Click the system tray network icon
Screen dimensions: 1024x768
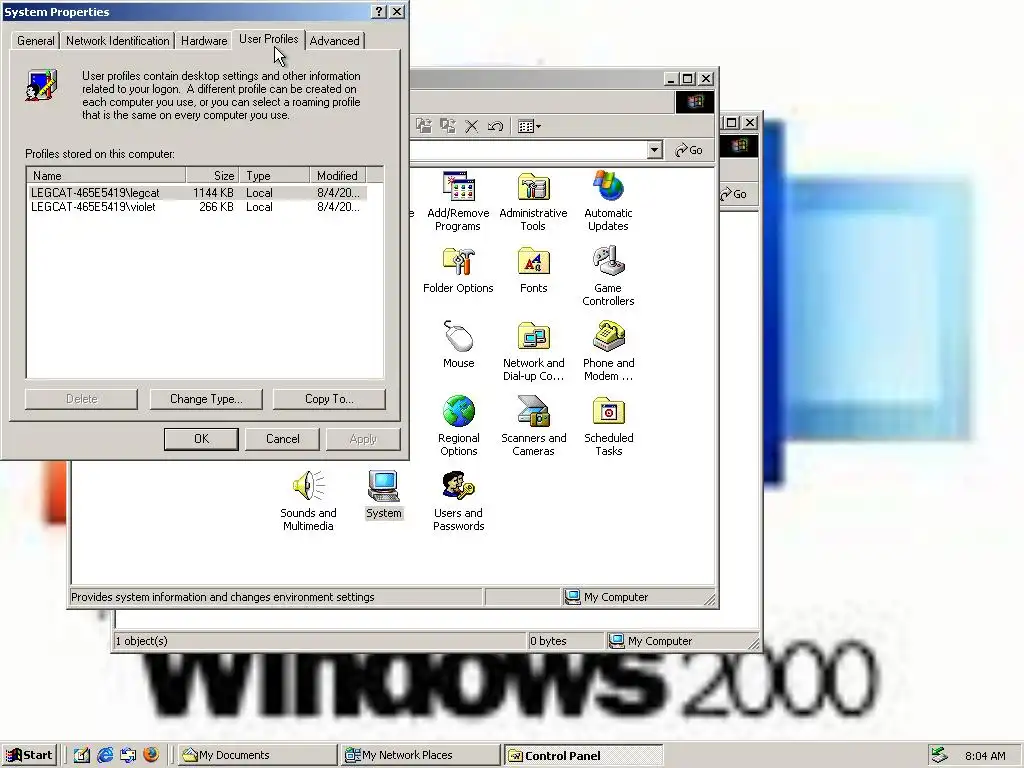tap(939, 755)
